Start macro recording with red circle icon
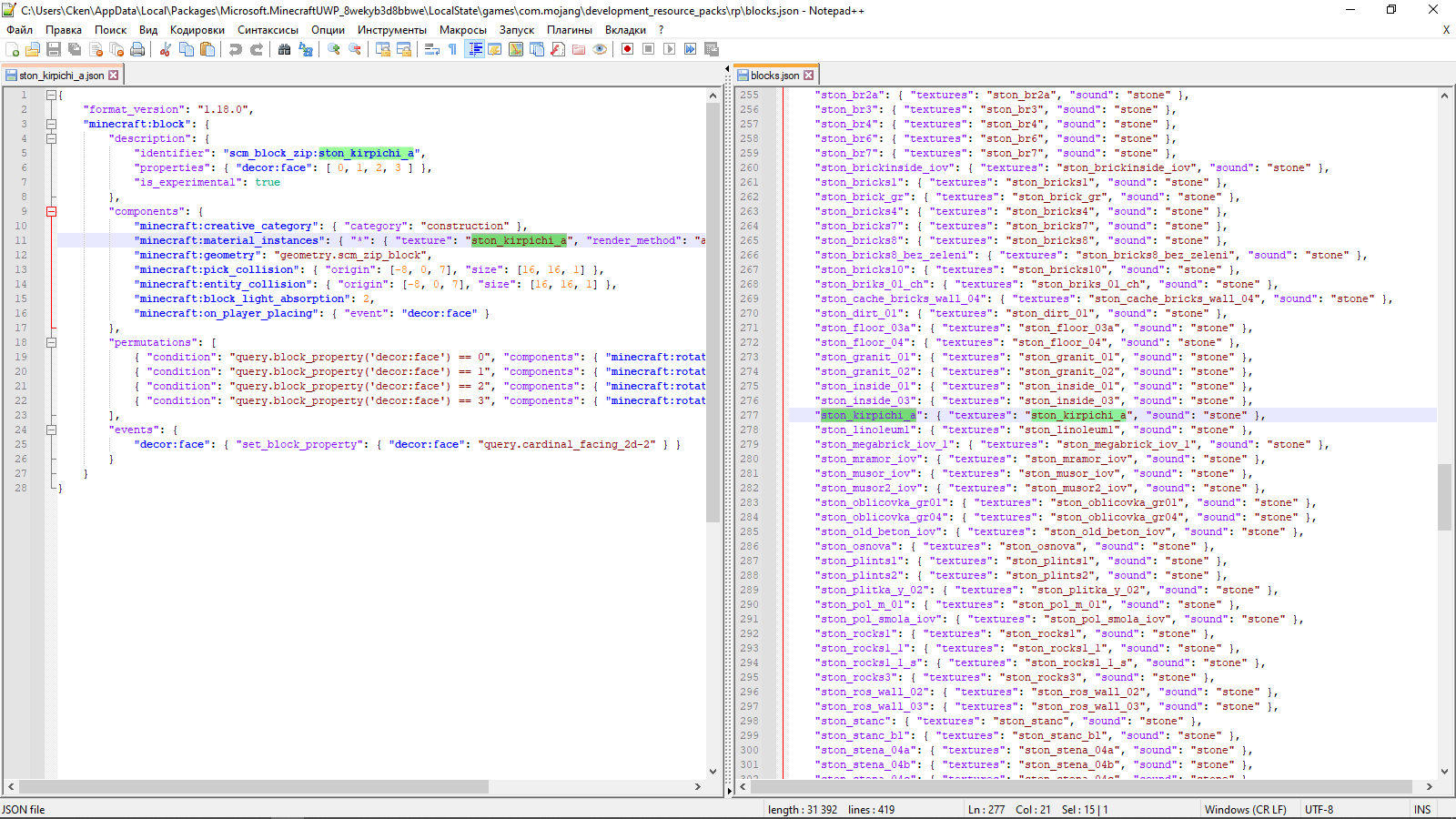This screenshot has width=1456, height=819. coord(627,49)
